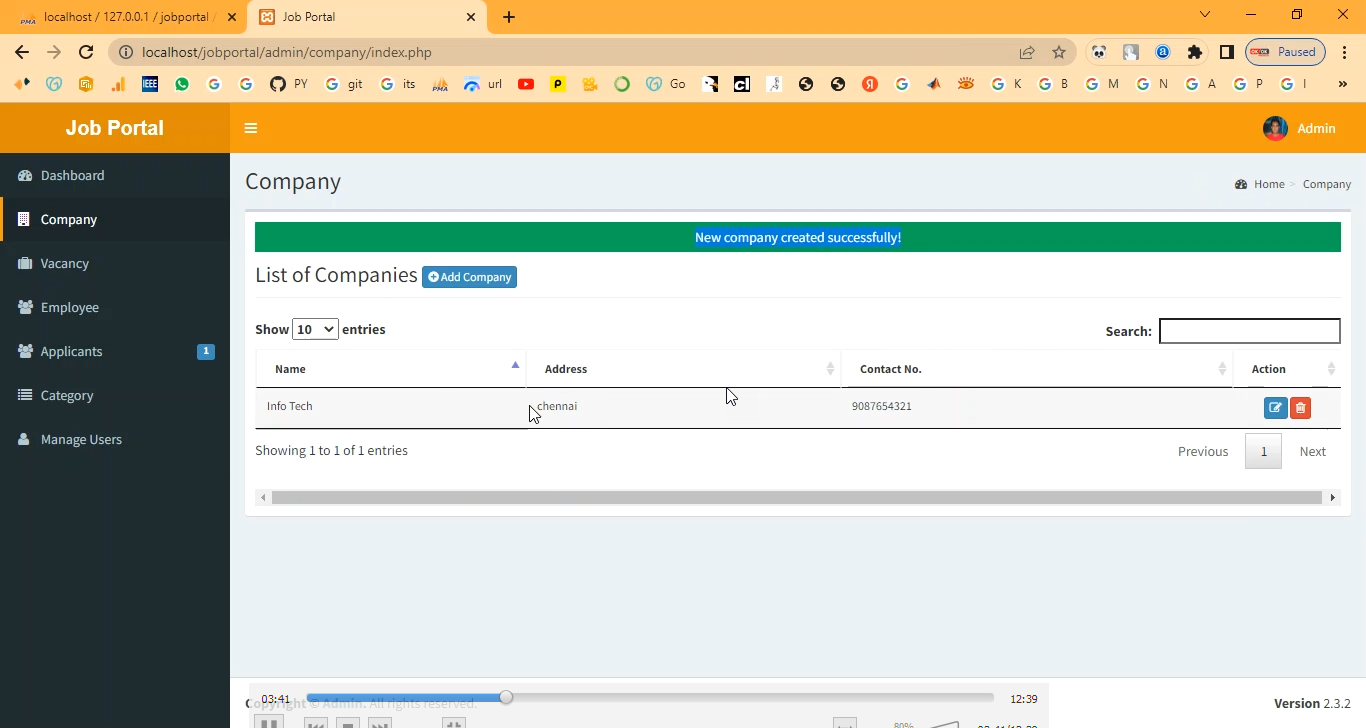Open the show entries dropdown
The height and width of the screenshot is (728, 1366).
(315, 329)
